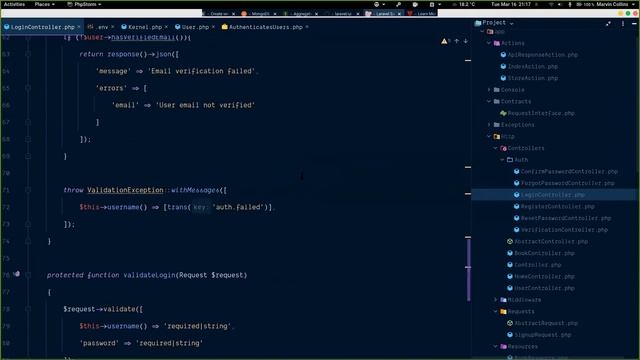Open UserController.php in tree
This screenshot has height=360, width=640.
point(541,288)
